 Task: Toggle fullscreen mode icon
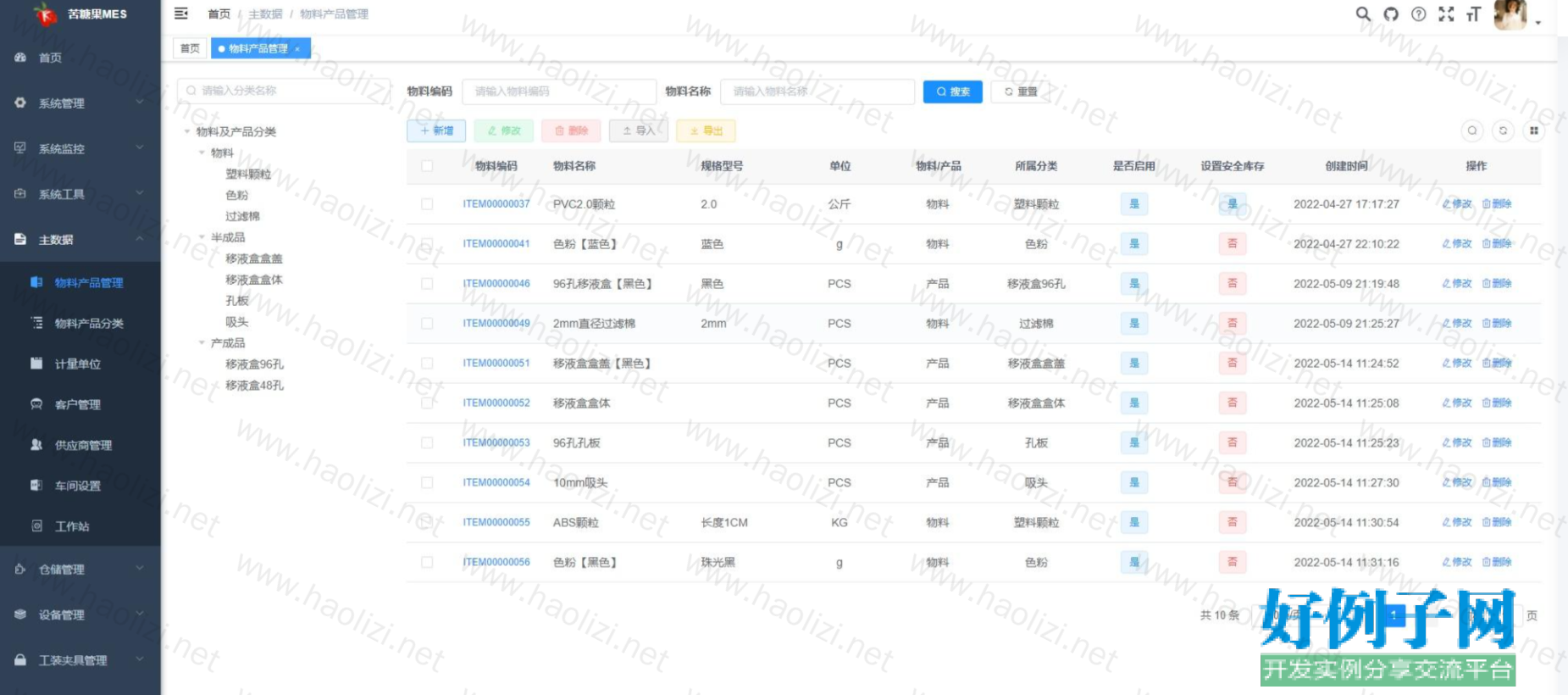1446,14
